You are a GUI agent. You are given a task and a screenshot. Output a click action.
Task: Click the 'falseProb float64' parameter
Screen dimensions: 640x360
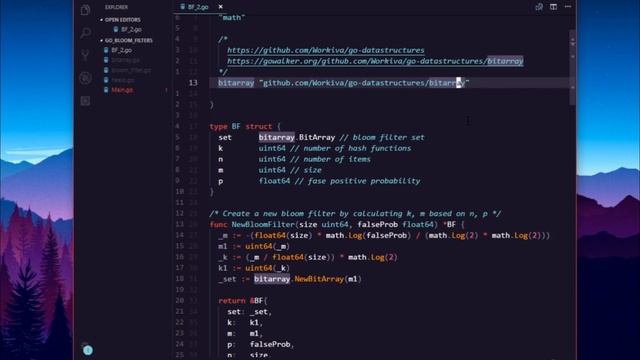click(396, 224)
